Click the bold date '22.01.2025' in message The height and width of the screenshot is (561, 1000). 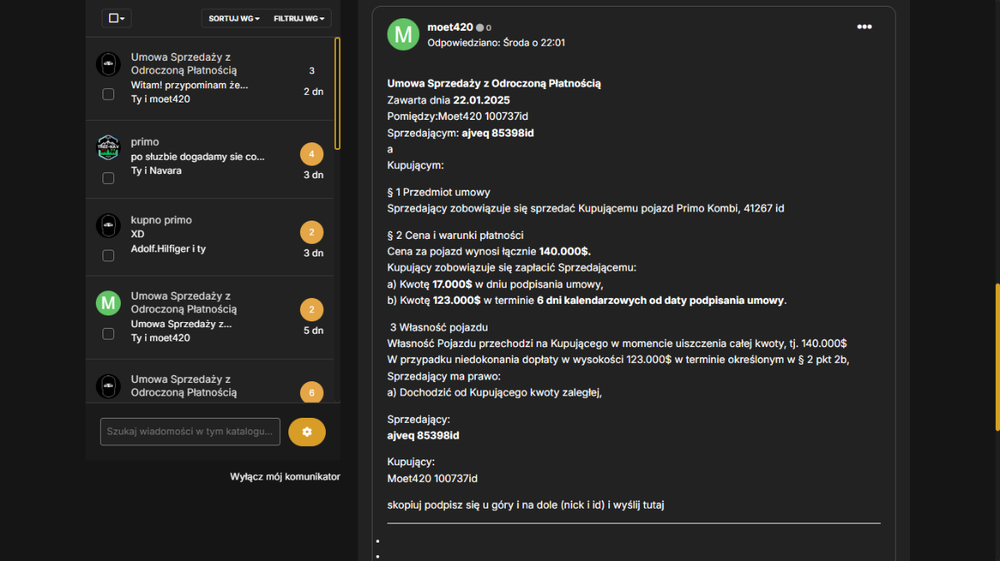click(482, 100)
